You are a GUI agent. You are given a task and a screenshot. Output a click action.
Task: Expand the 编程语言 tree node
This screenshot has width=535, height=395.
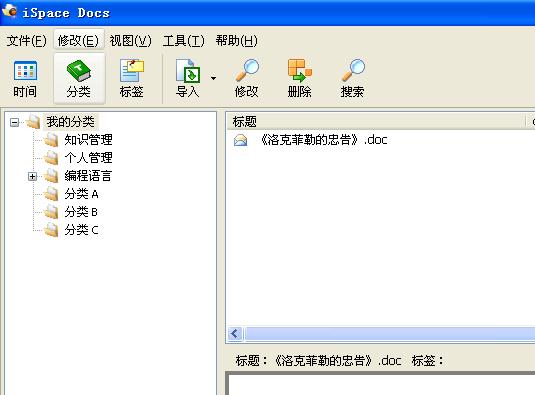32,176
